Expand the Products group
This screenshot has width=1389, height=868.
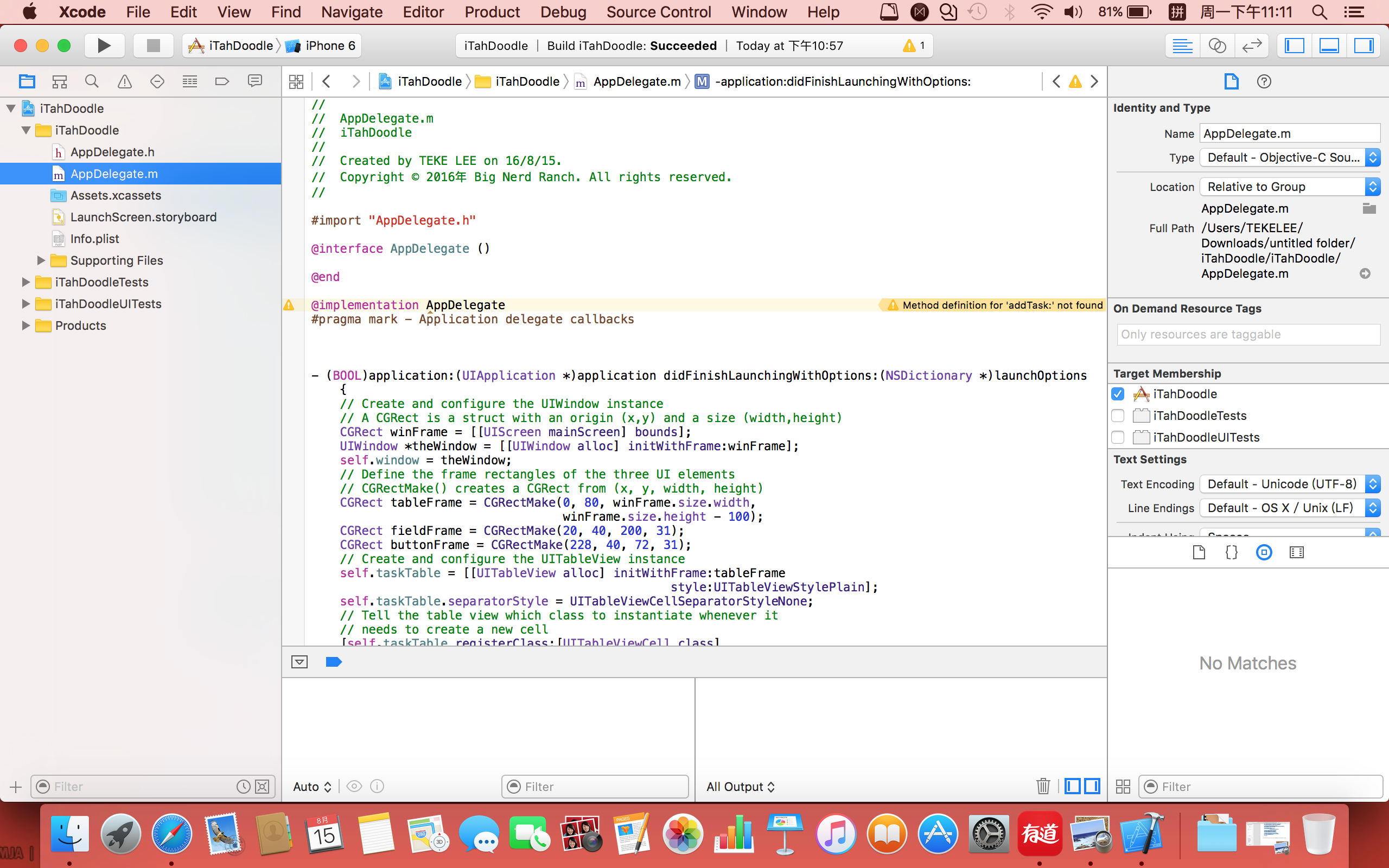[26, 325]
